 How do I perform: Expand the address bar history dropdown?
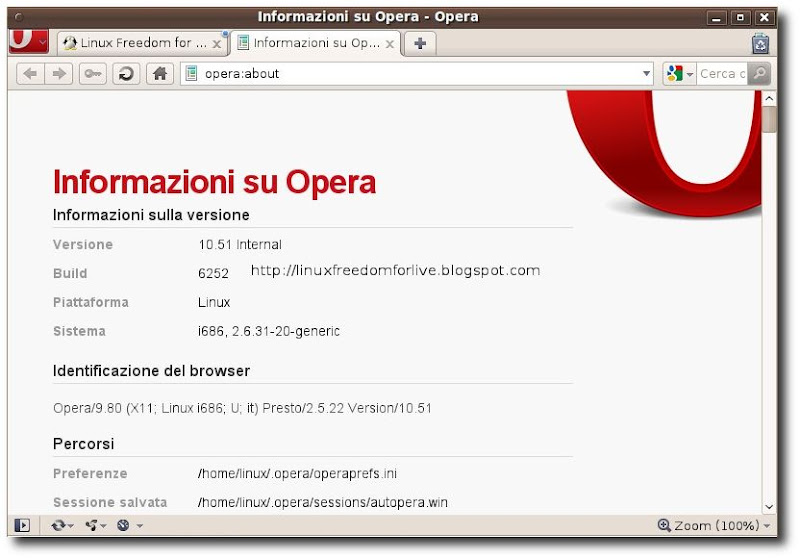coord(646,74)
